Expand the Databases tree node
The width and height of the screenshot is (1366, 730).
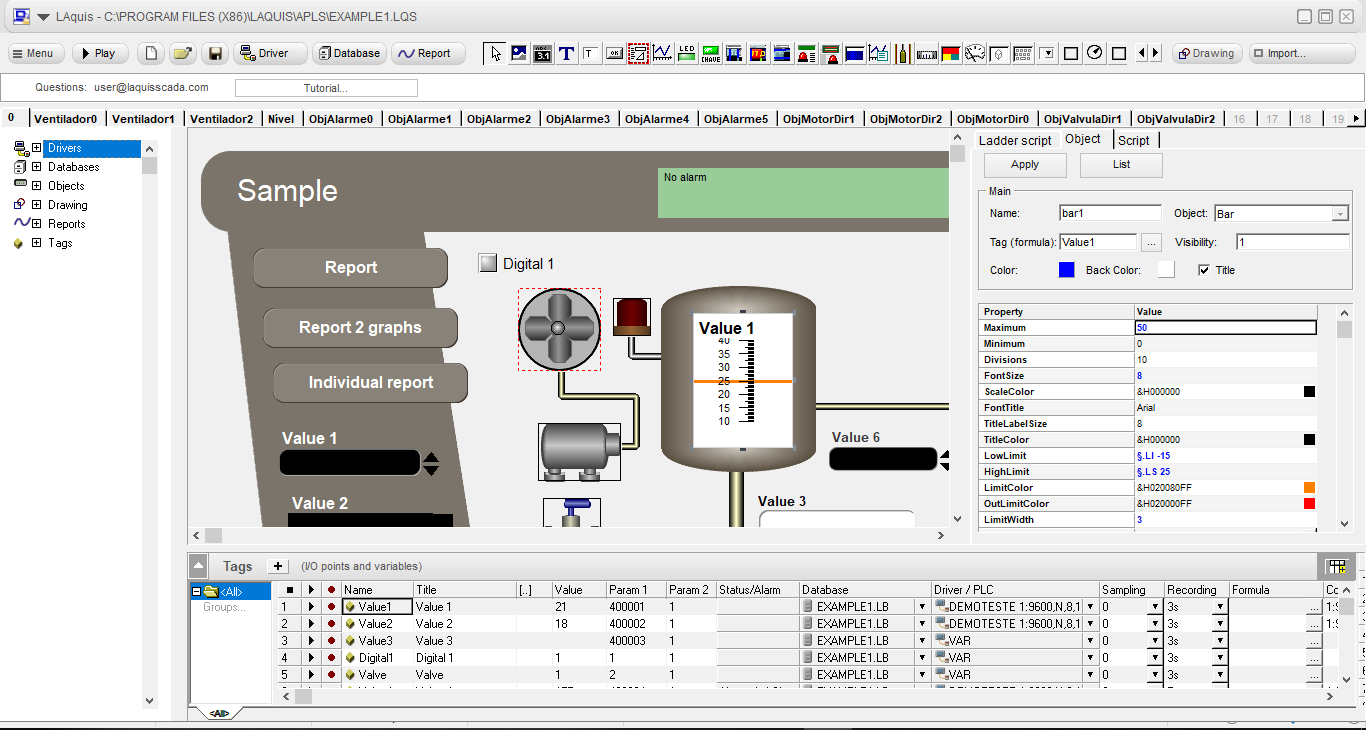point(37,167)
